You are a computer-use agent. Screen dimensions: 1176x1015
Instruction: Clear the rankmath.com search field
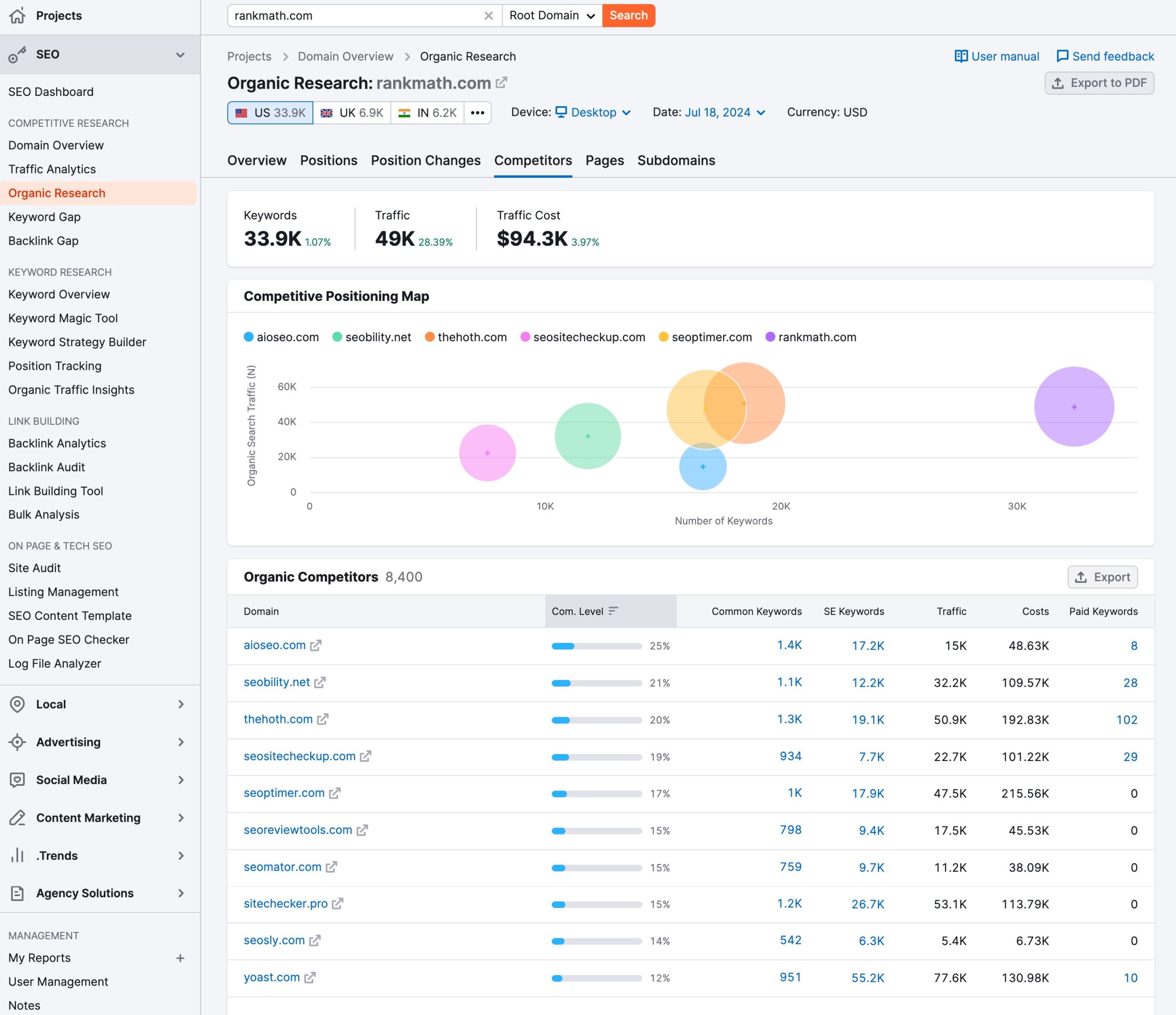(488, 16)
